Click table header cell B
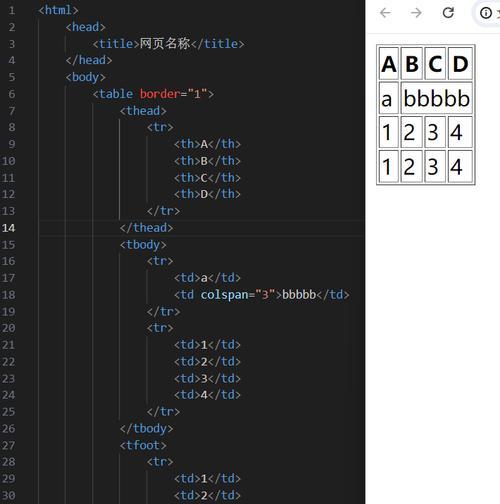This screenshot has width=500, height=504. [412, 63]
